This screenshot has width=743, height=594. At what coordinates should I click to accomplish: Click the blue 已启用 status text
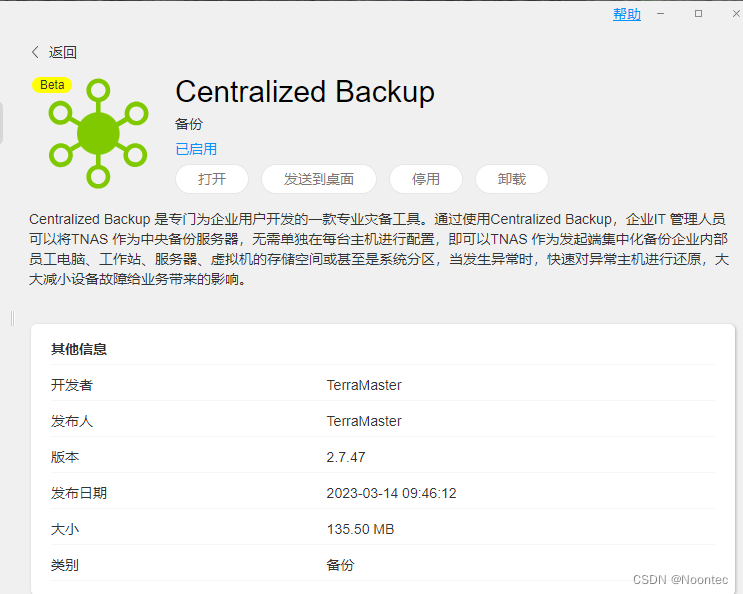(196, 149)
